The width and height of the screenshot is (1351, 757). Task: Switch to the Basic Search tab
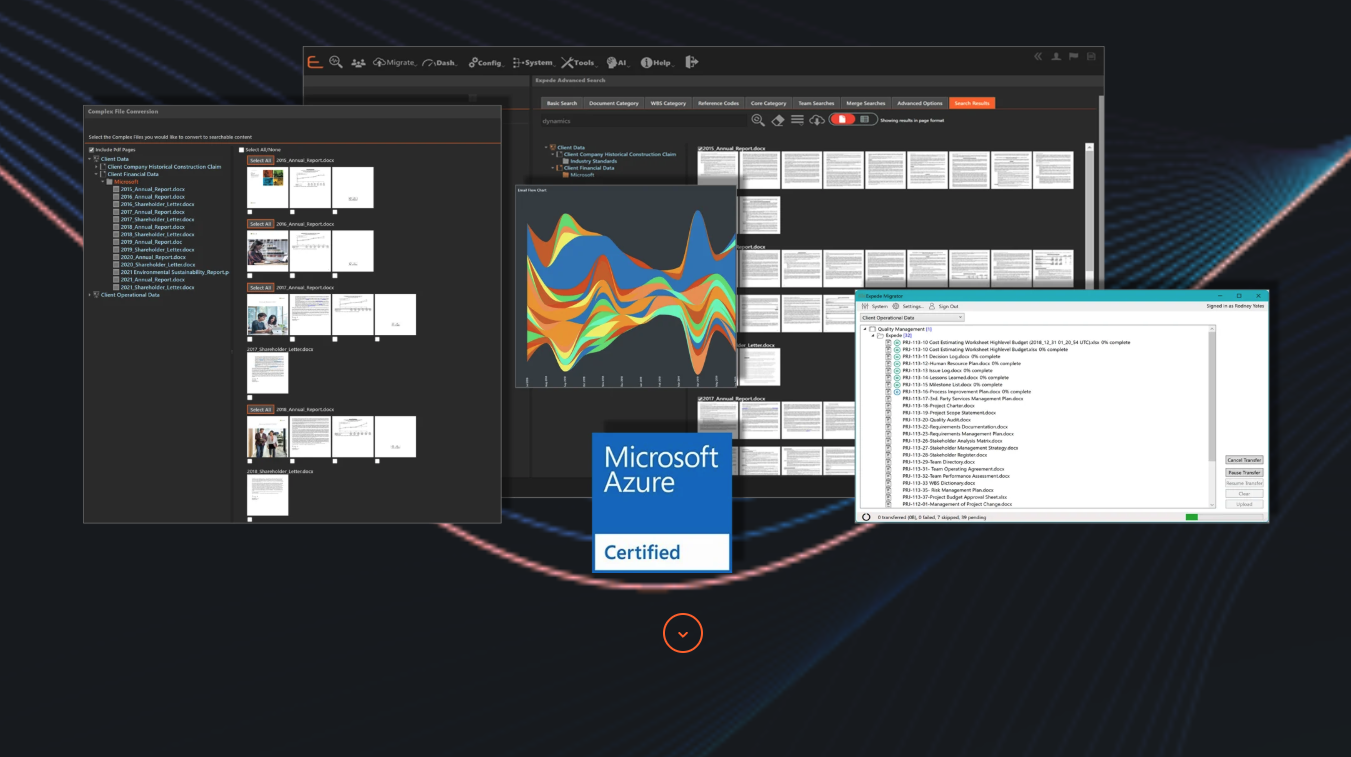coord(562,103)
